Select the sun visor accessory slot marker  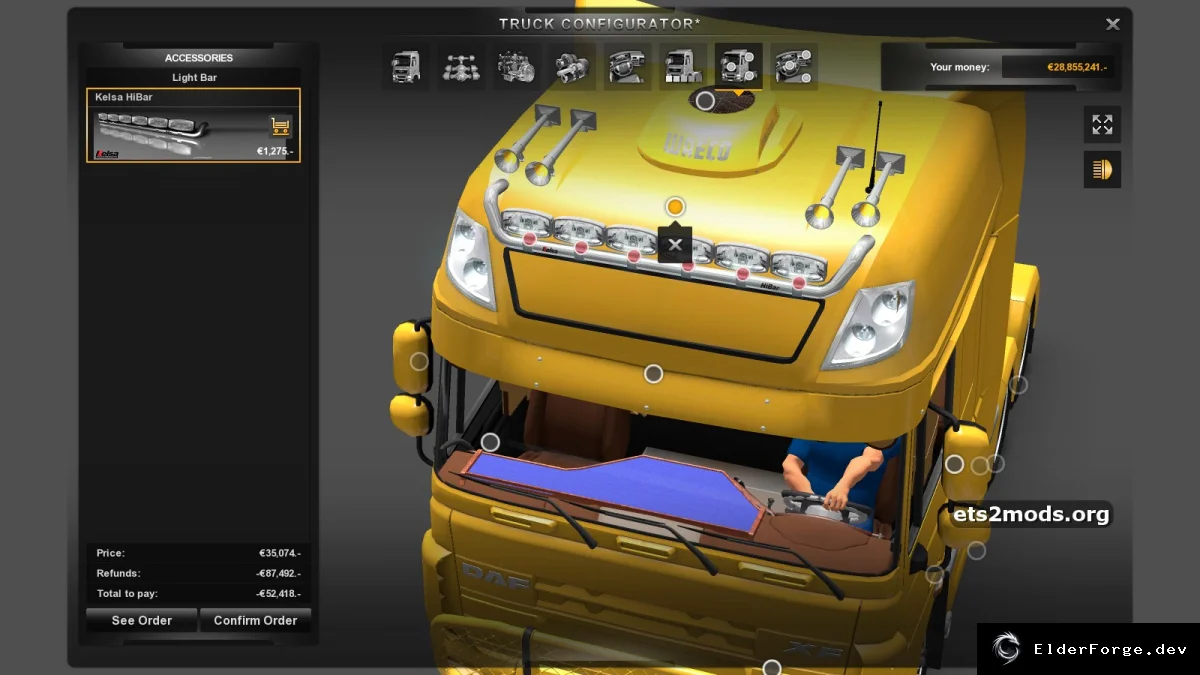click(x=653, y=374)
